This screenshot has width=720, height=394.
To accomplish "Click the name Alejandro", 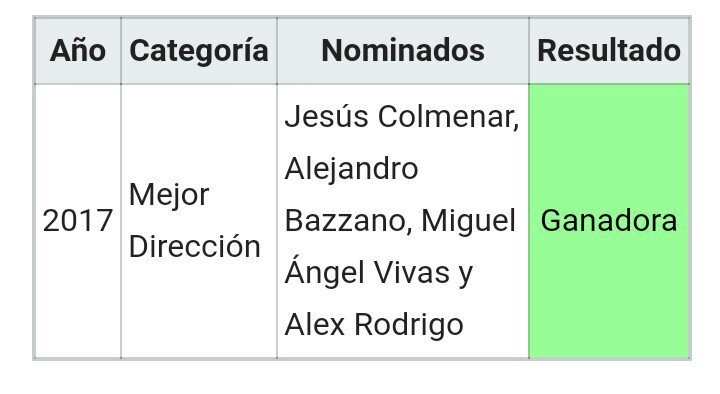I will click(351, 170).
